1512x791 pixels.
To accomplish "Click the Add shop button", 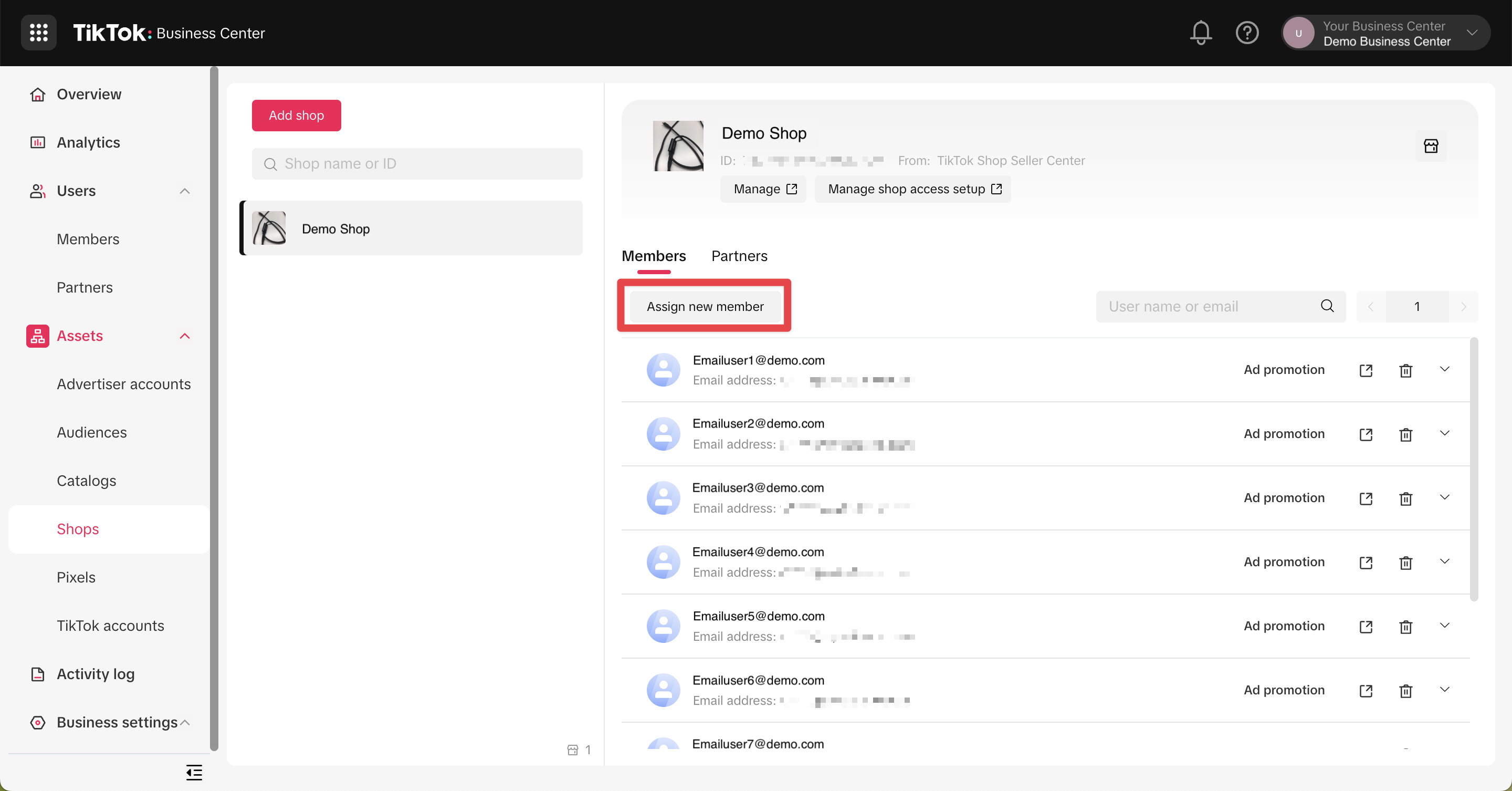I will click(296, 115).
